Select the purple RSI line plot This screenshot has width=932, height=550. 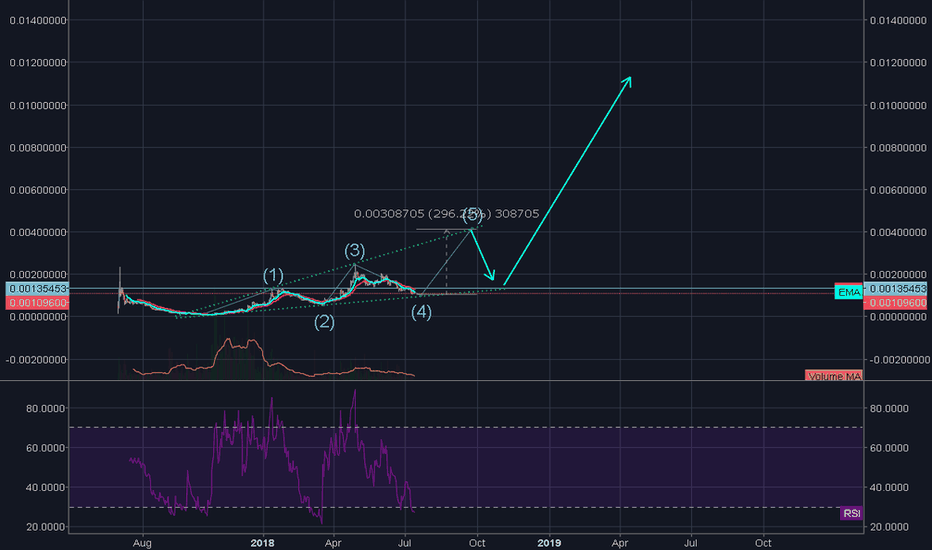[272, 457]
